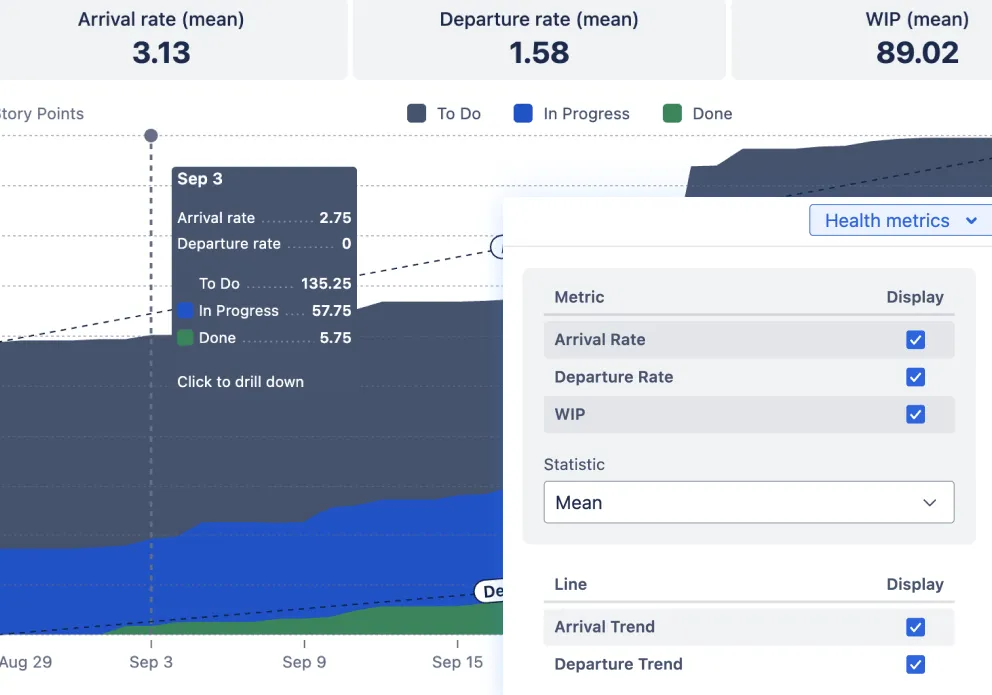Image resolution: width=992 pixels, height=695 pixels.
Task: Click the Departure rate (mean) card
Action: 539,39
